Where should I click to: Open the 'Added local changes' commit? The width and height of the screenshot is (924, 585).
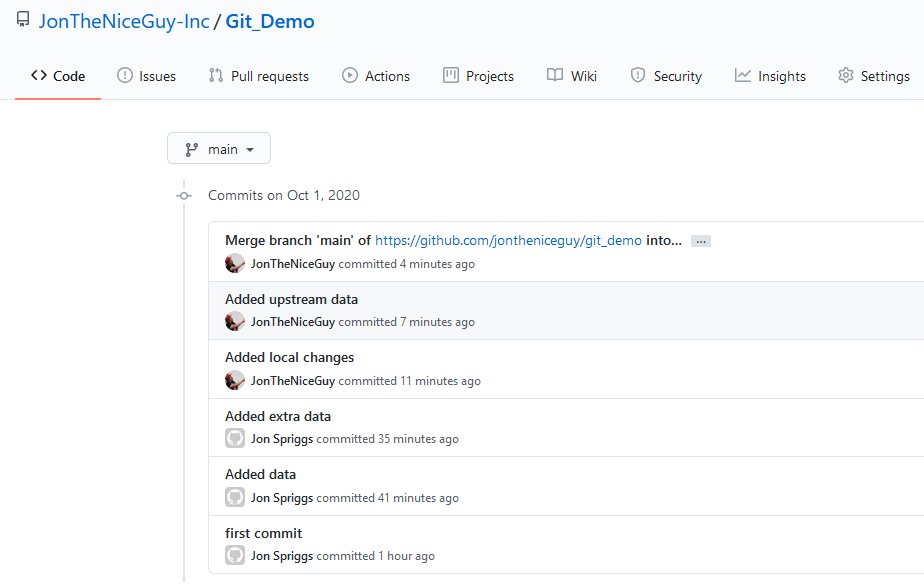[x=289, y=358]
